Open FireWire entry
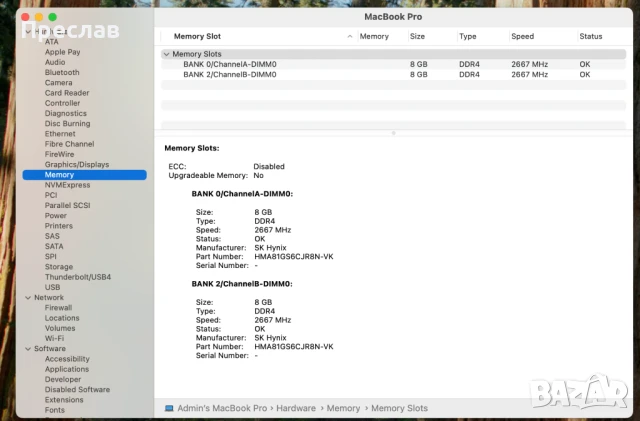Screen dimensions: 640x421 [60, 154]
